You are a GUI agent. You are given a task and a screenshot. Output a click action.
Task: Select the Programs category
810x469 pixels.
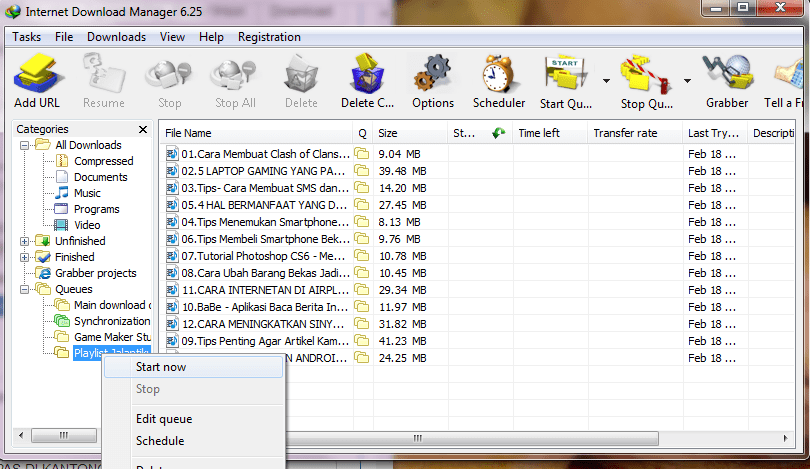pyautogui.click(x=96, y=209)
